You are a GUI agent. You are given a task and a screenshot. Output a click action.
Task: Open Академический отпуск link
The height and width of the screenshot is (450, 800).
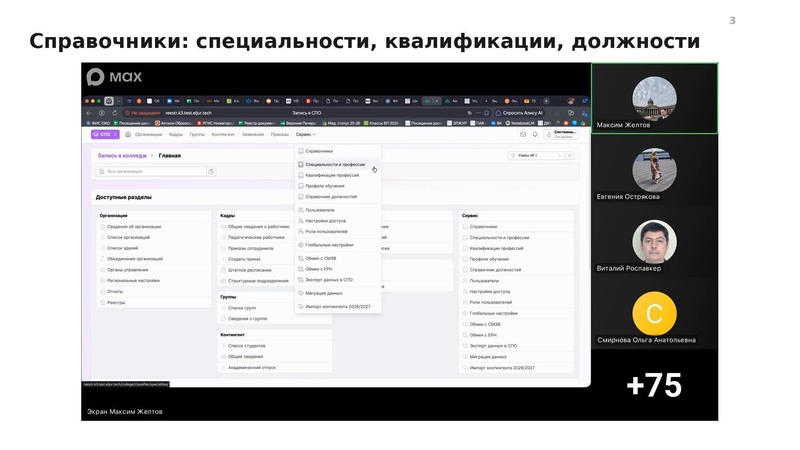(252, 367)
